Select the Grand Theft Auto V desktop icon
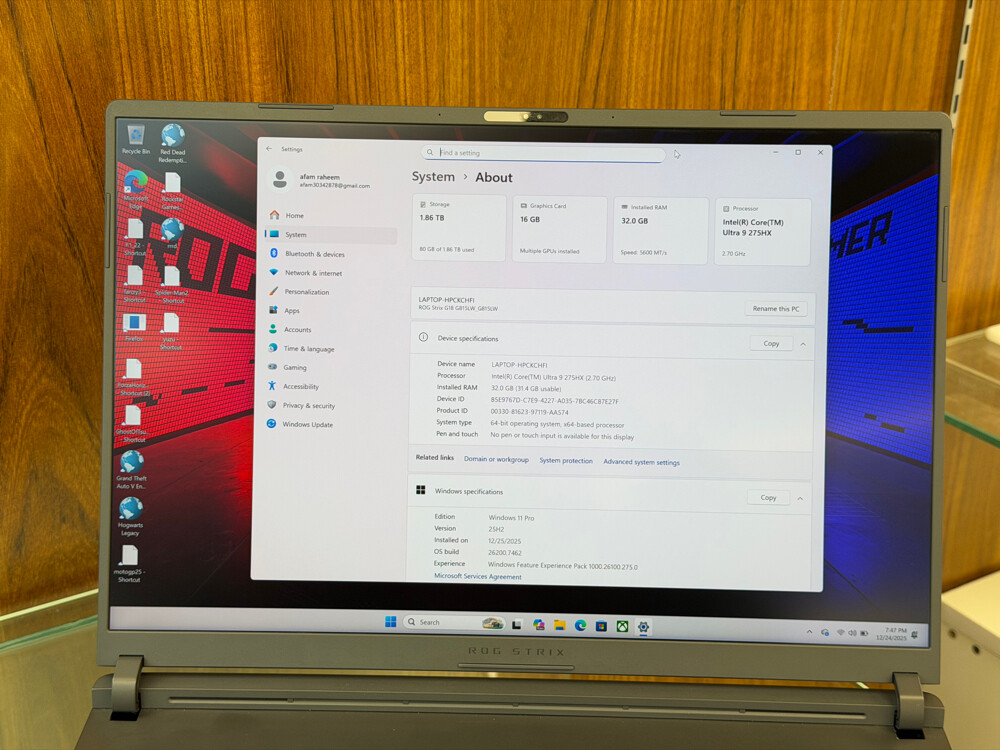1000x750 pixels. (x=131, y=470)
